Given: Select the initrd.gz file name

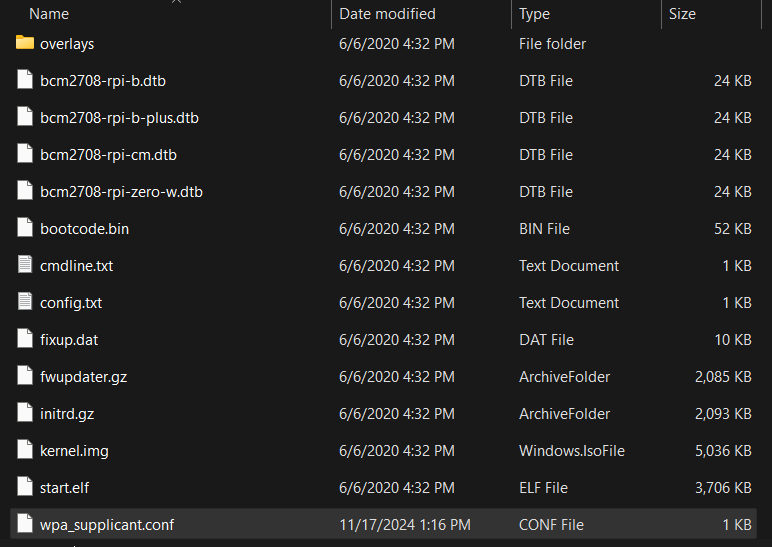Looking at the screenshot, I should (67, 413).
